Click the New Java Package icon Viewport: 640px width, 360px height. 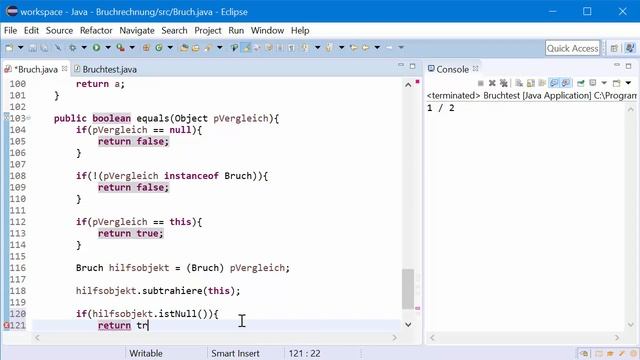(x=146, y=48)
